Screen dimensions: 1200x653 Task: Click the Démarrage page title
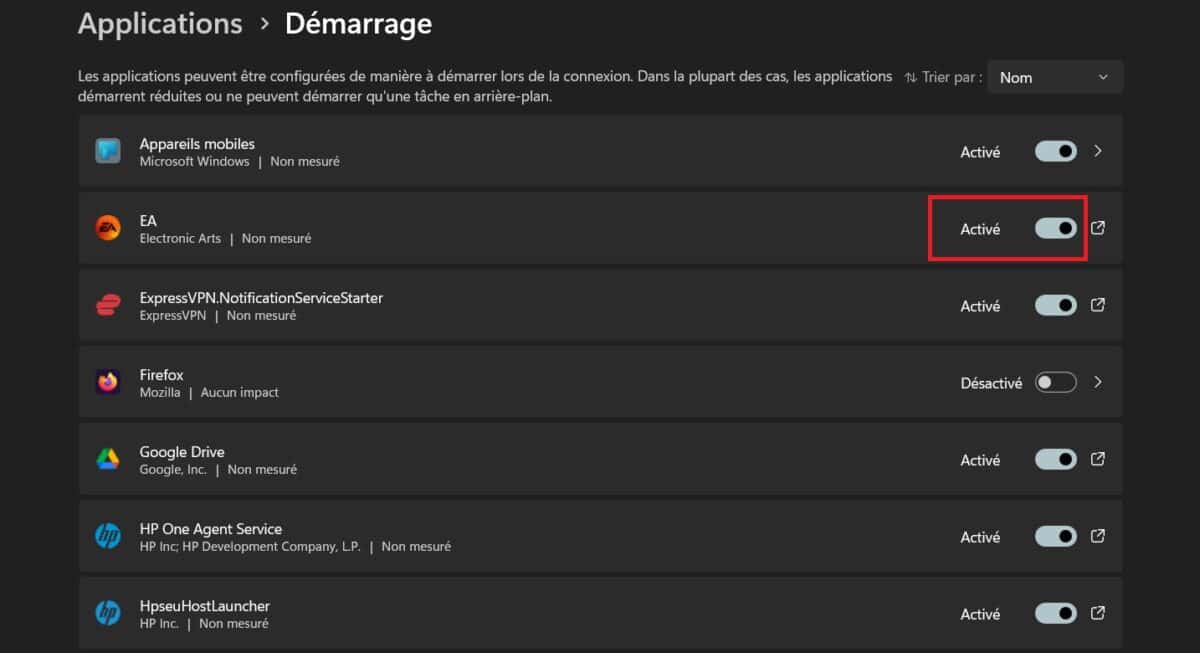pyautogui.click(x=358, y=23)
